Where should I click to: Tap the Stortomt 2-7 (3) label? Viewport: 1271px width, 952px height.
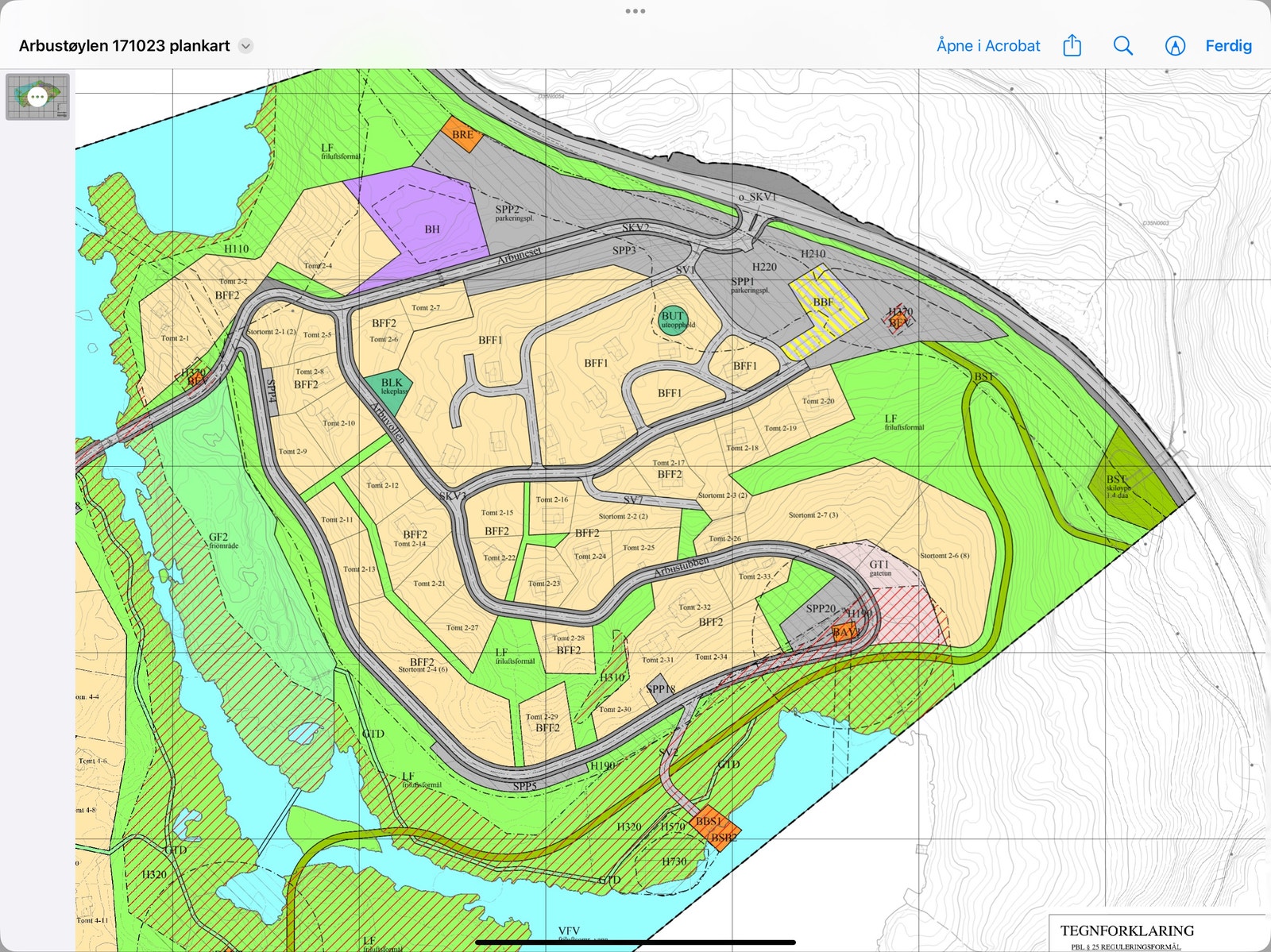point(813,515)
